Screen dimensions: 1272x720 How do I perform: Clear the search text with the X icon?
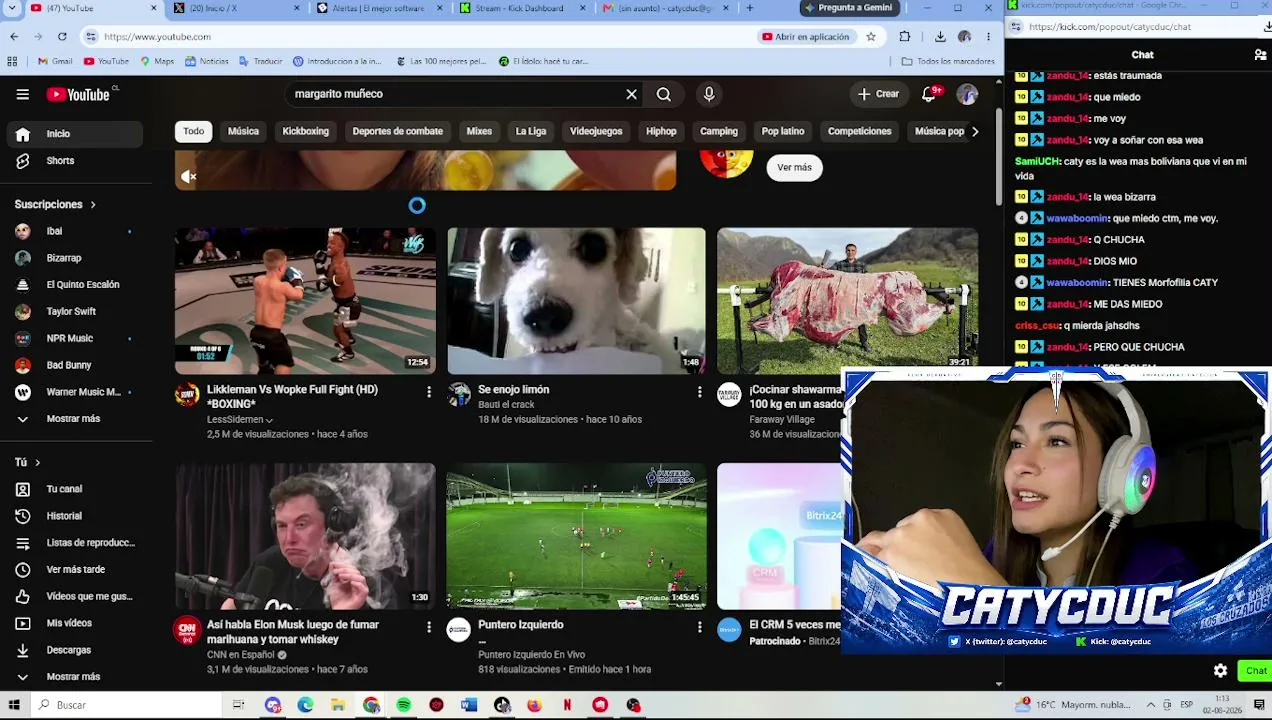click(x=631, y=94)
